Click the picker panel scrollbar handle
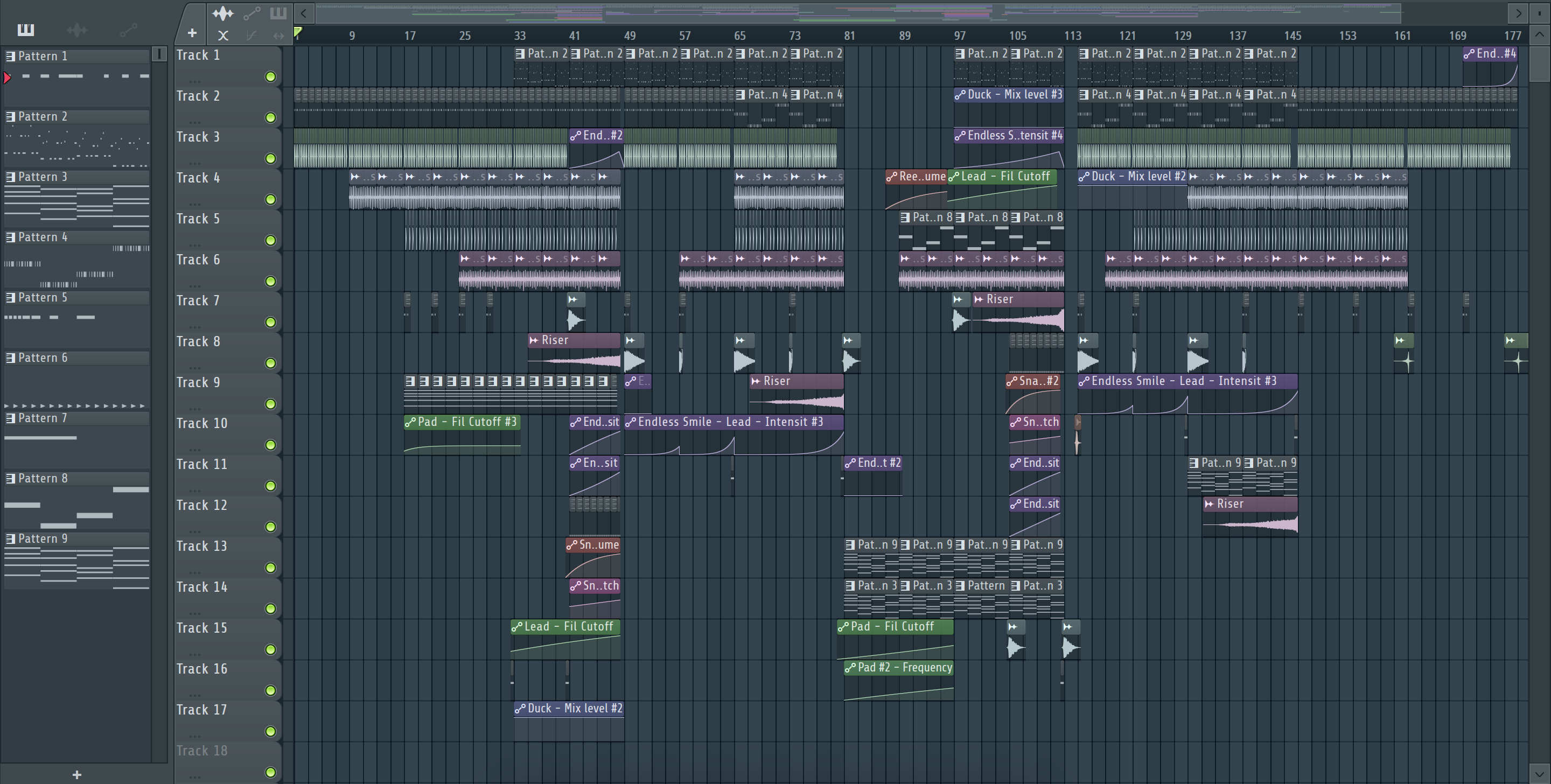This screenshot has width=1551, height=784. click(x=159, y=54)
